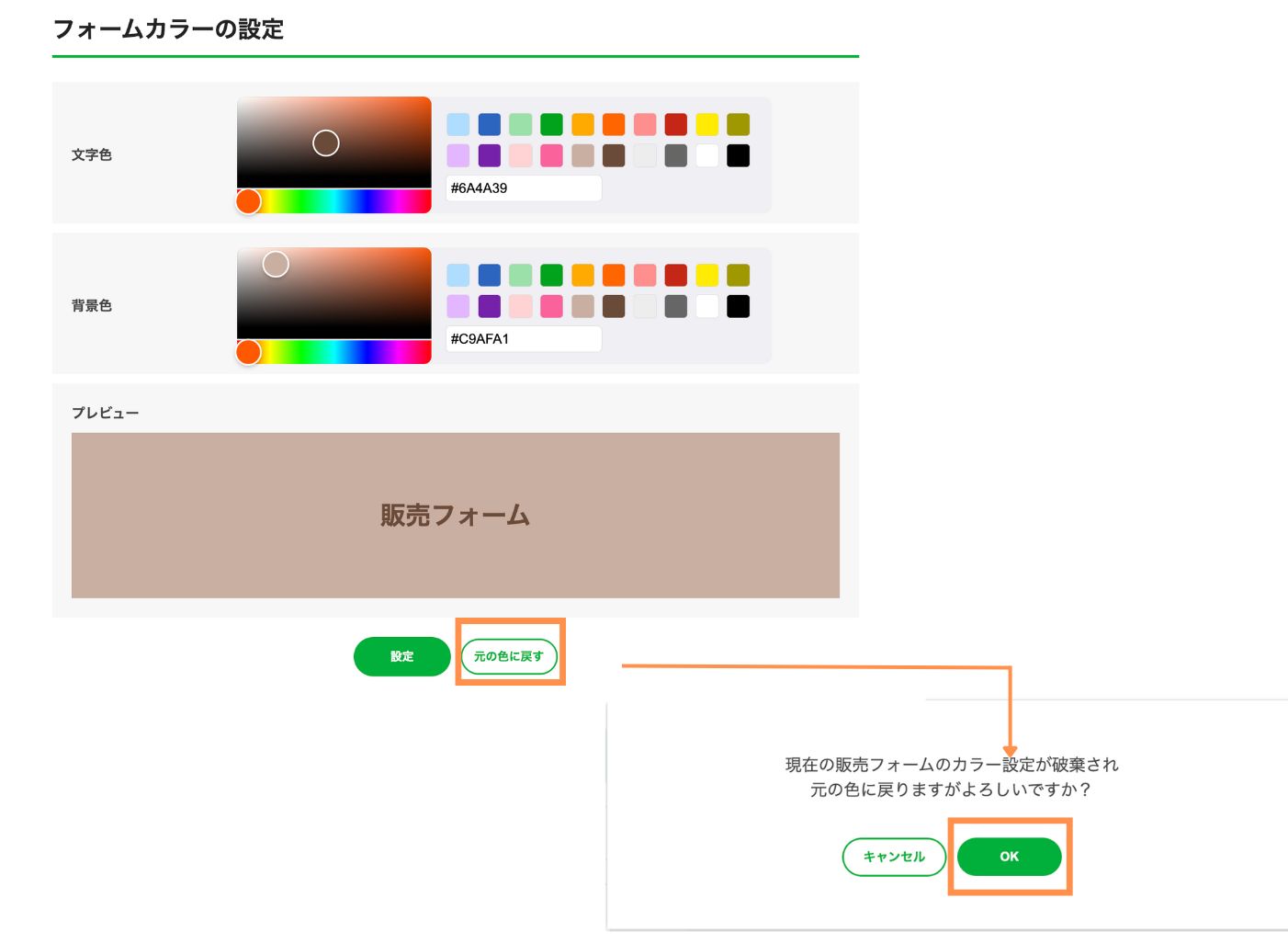The width and height of the screenshot is (1288, 943).
Task: Select the black text color swatch
Action: coord(738,156)
